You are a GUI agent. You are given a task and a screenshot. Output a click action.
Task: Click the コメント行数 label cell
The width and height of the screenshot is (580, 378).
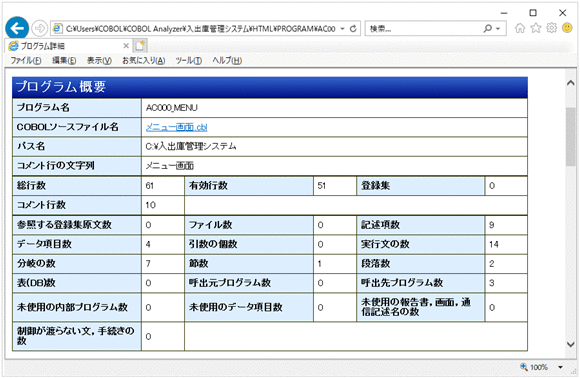[x=77, y=205]
